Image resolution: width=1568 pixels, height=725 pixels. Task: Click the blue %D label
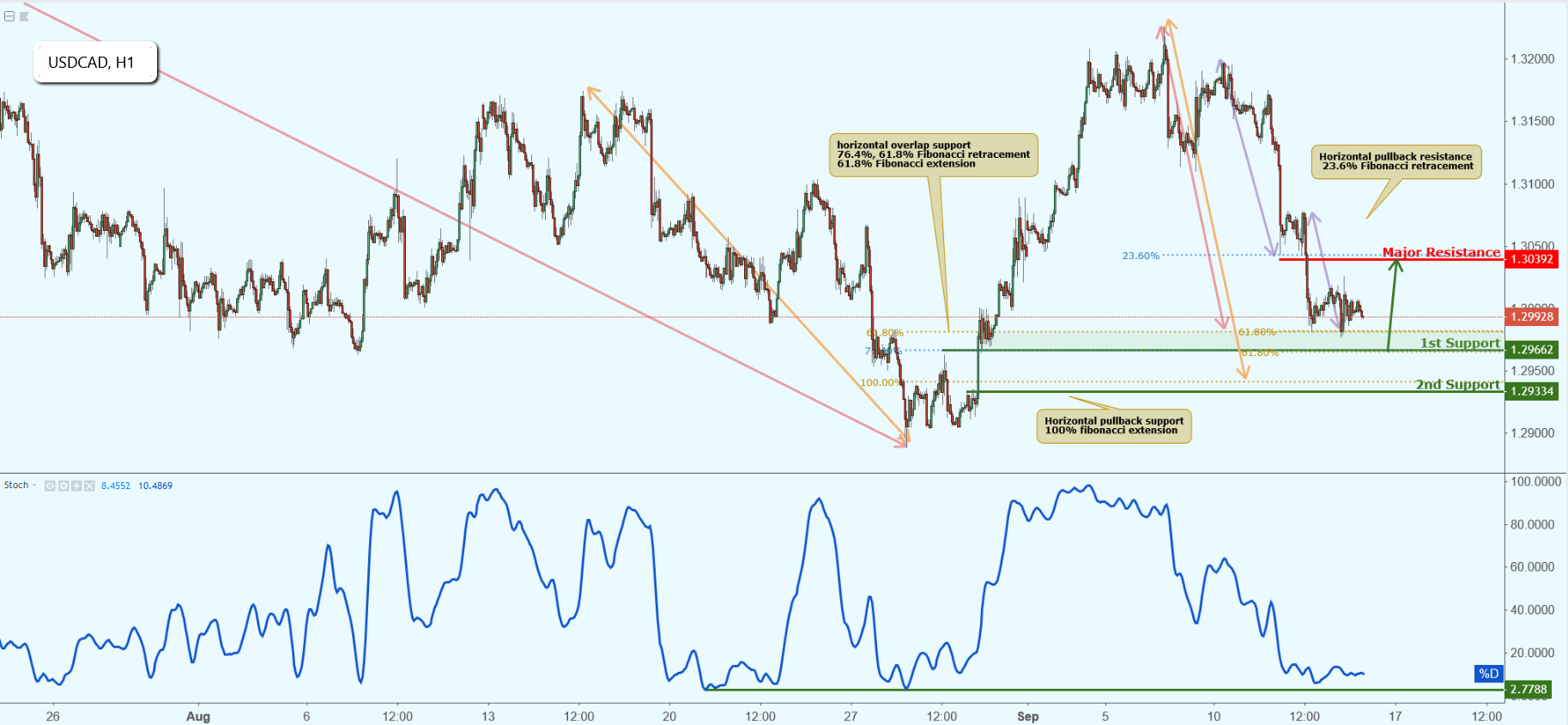[x=1489, y=674]
